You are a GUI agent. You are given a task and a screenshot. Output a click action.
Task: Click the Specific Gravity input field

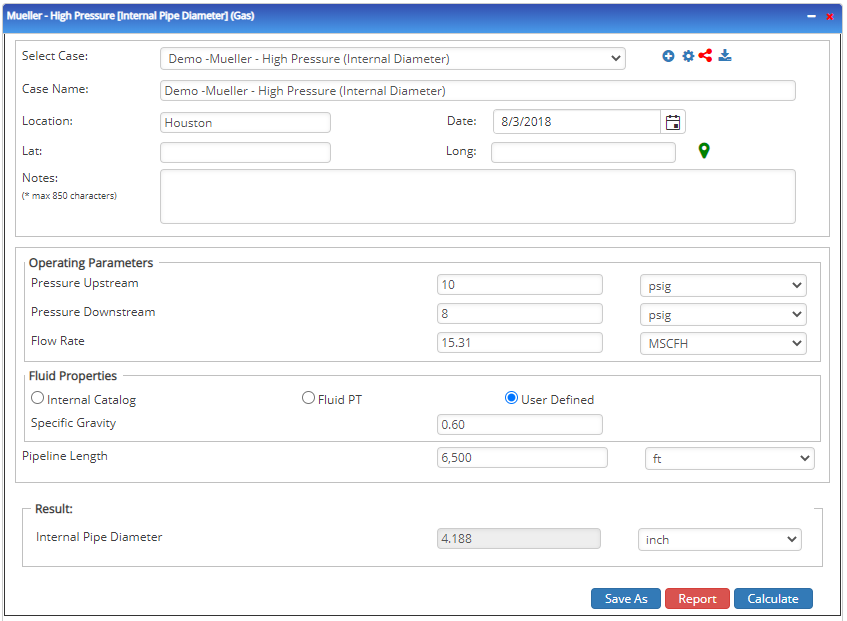[x=519, y=424]
